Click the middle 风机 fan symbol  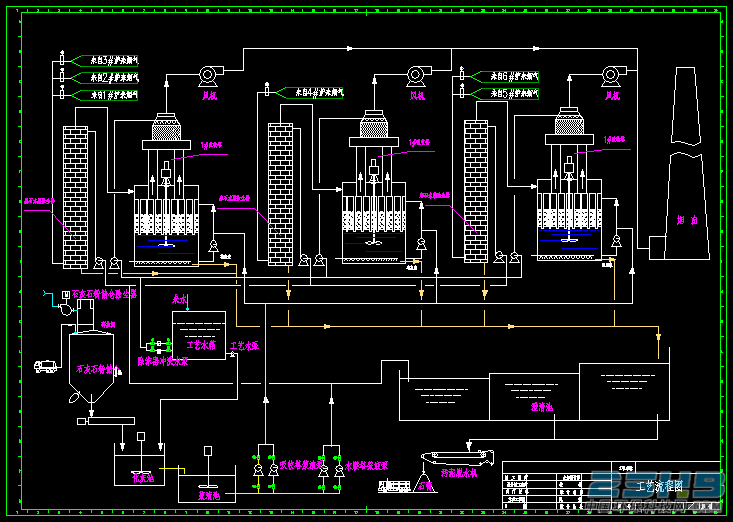click(416, 76)
